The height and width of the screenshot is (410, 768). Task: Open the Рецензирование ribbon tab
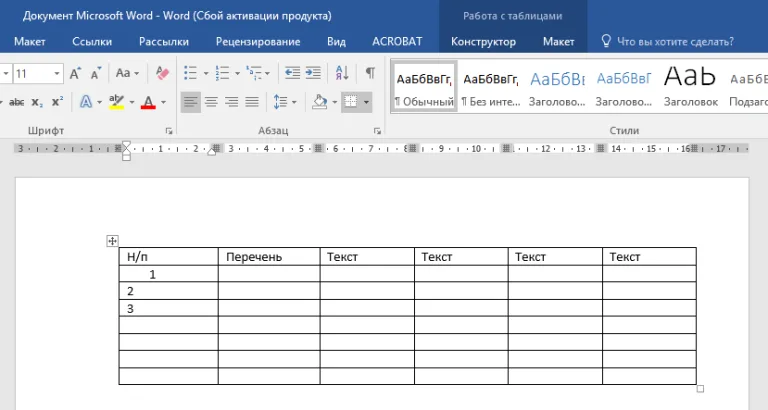[x=258, y=42]
